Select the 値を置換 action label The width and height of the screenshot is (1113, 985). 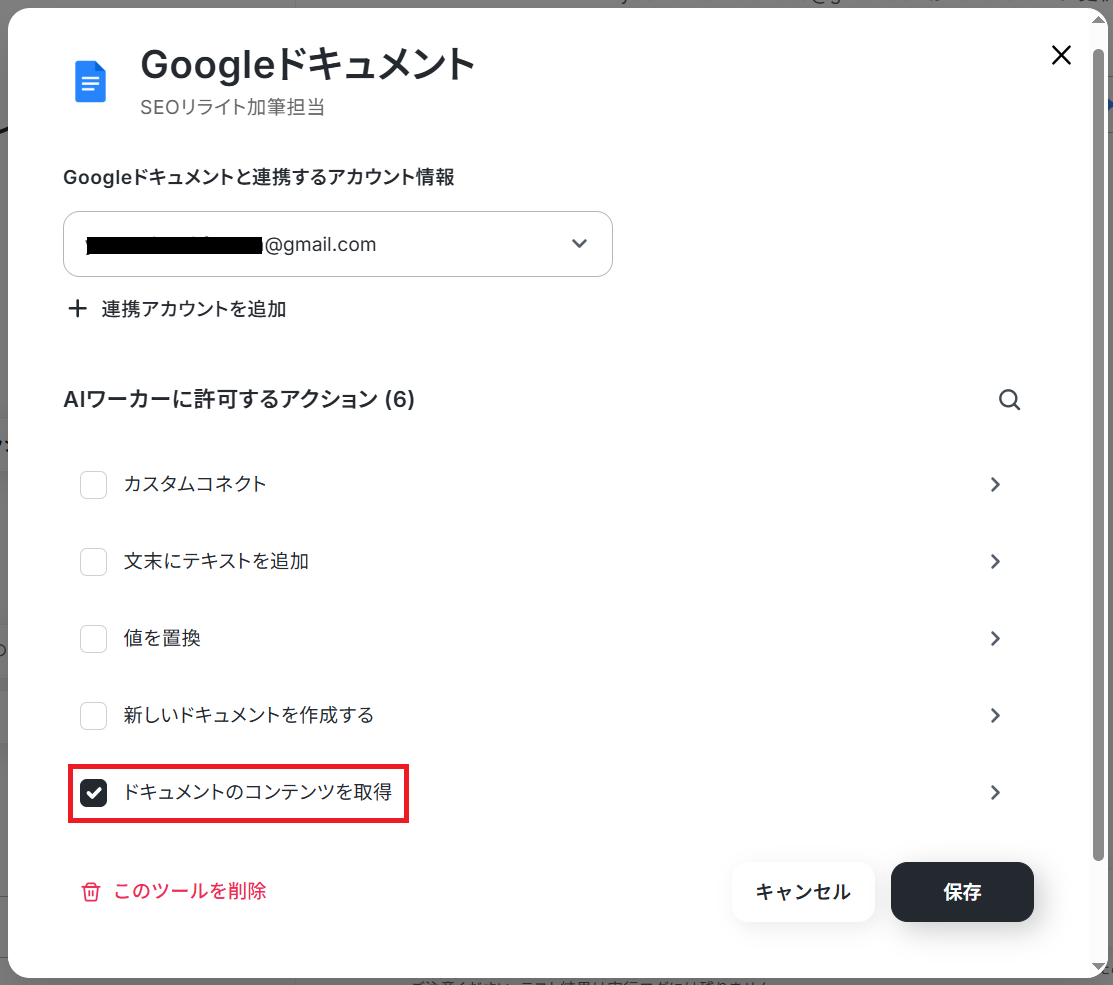(162, 639)
